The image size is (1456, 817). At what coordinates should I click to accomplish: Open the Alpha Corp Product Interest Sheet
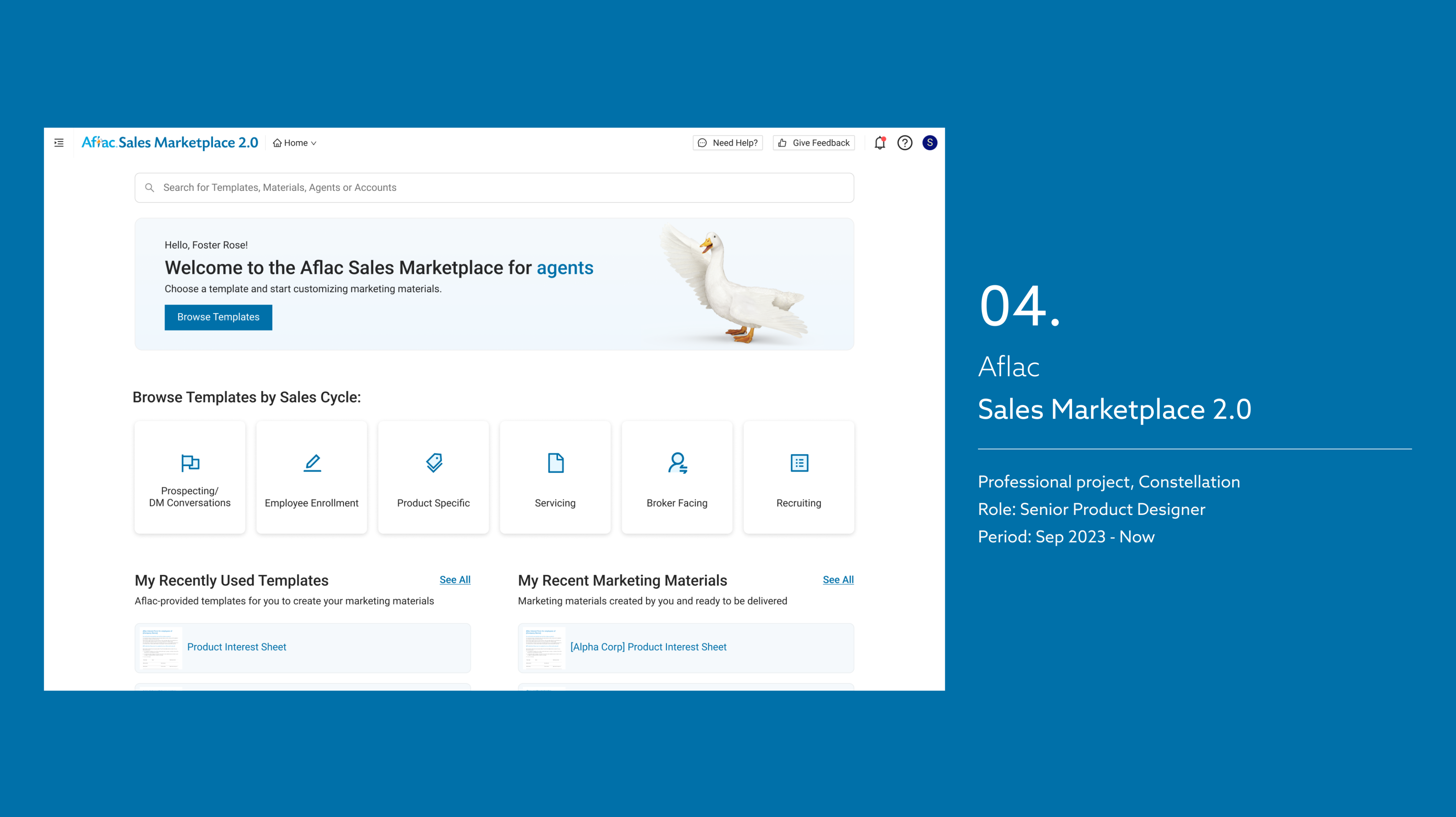tap(648, 647)
